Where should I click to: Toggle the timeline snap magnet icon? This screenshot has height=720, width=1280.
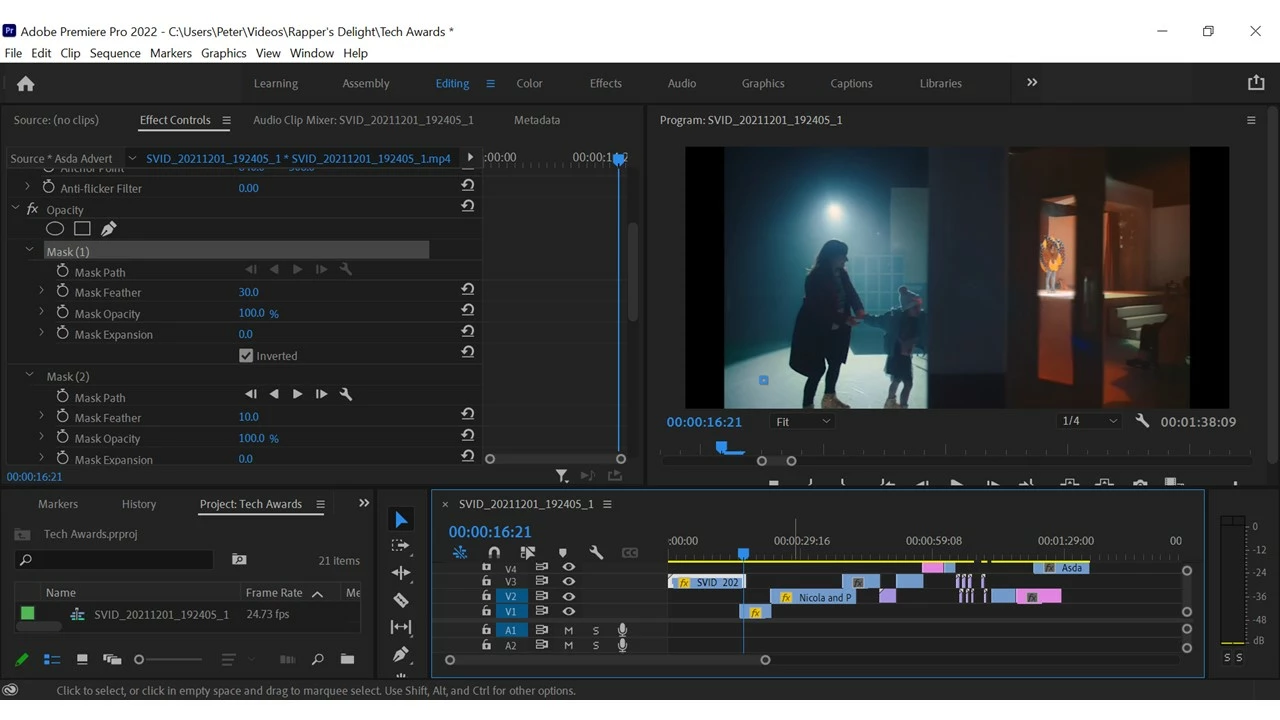tap(494, 552)
